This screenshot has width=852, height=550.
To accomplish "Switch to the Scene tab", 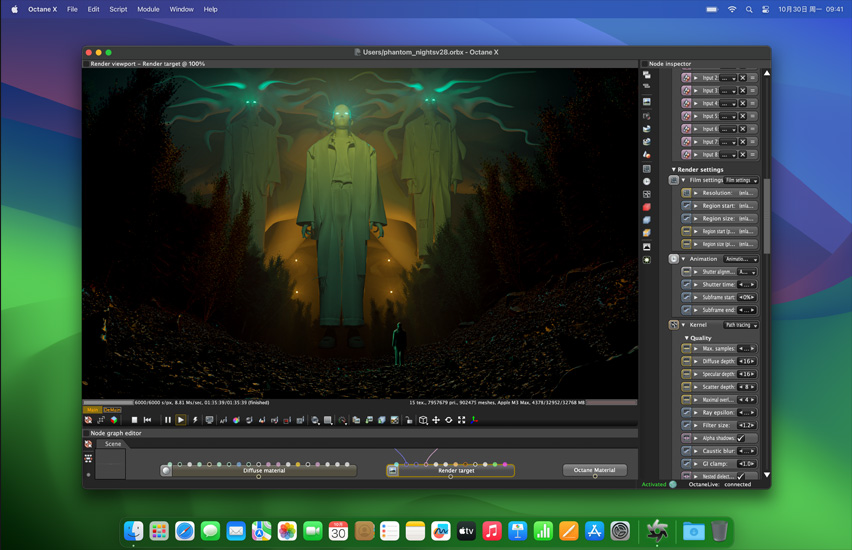I will 113,444.
